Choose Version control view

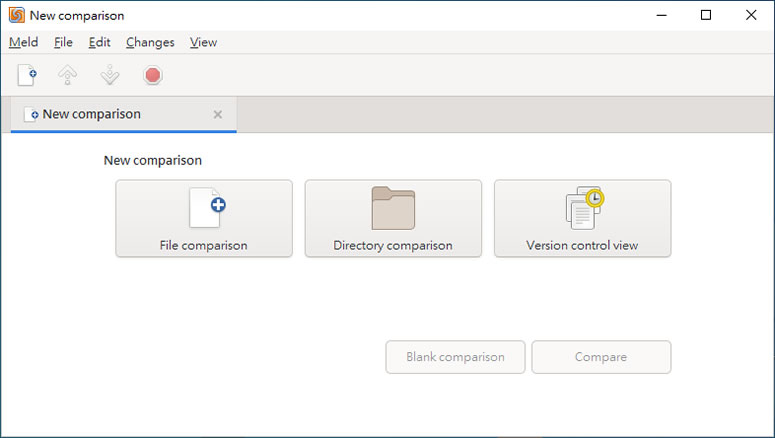[583, 219]
